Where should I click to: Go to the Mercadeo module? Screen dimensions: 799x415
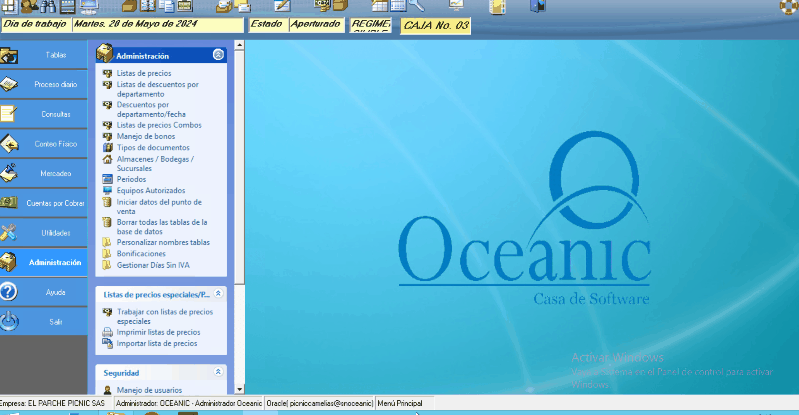(x=55, y=174)
